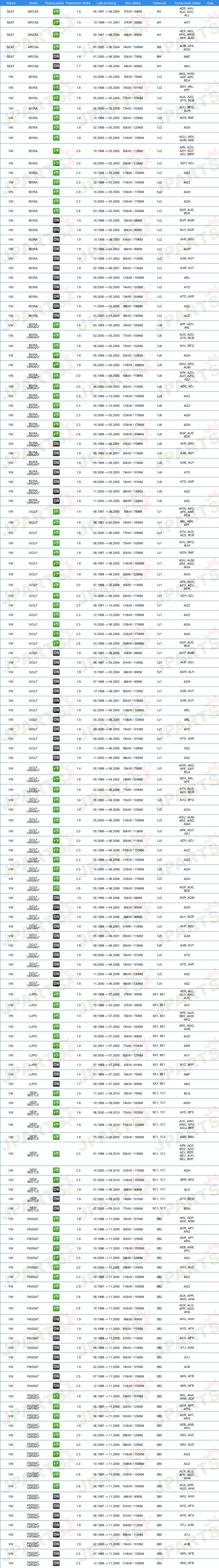Image resolution: width=219 pixels, height=1568 pixels.
Task: Click petrol icon in Lupo 1.6 AVY row
Action: click(x=56, y=1056)
